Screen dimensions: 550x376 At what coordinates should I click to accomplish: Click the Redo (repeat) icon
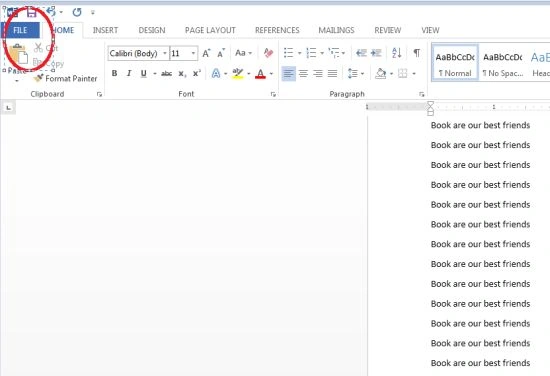point(77,12)
